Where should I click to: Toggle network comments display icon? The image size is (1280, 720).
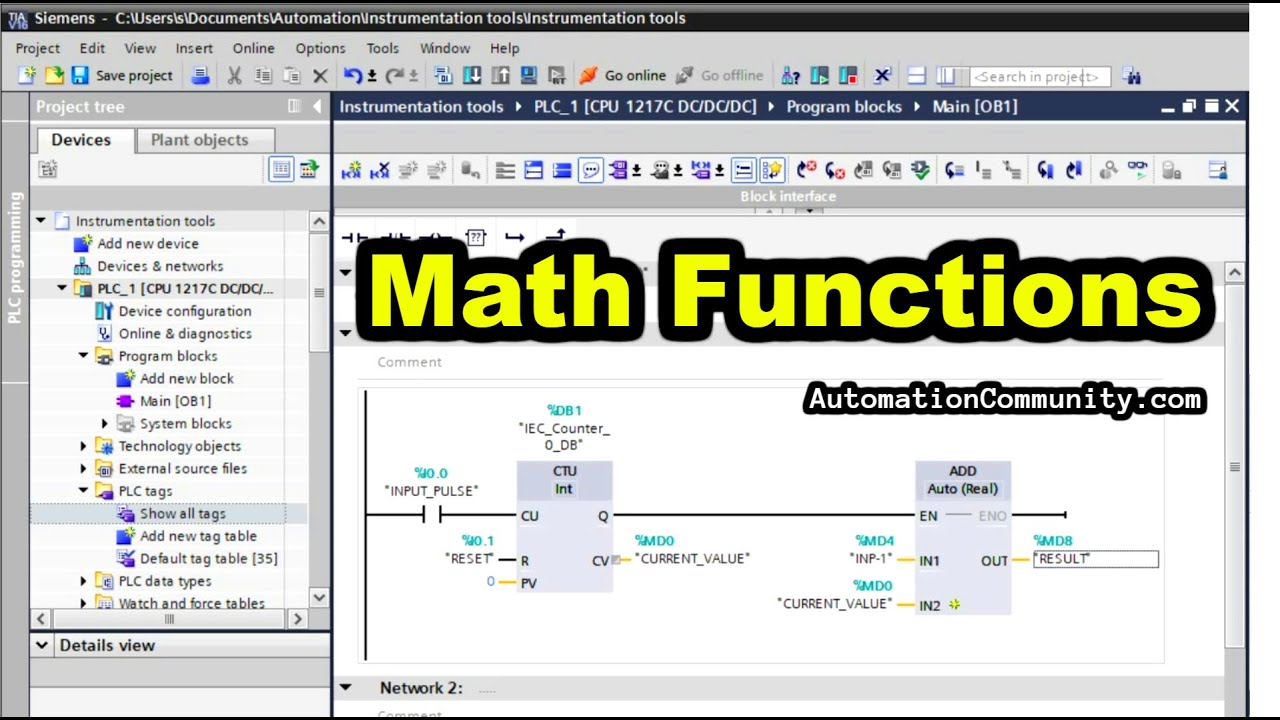coord(743,170)
